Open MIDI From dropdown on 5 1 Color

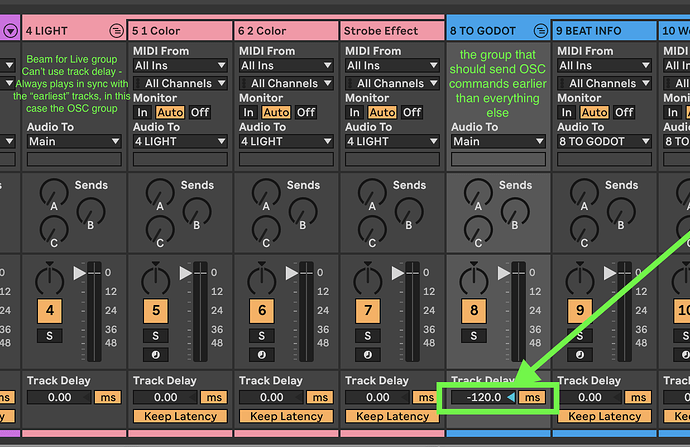pos(179,66)
